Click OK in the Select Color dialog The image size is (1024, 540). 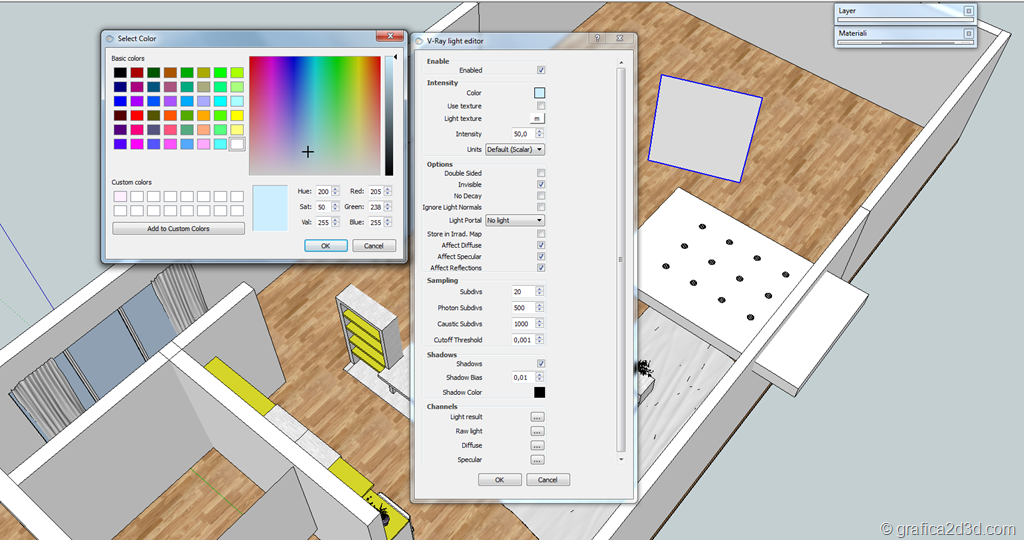326,246
